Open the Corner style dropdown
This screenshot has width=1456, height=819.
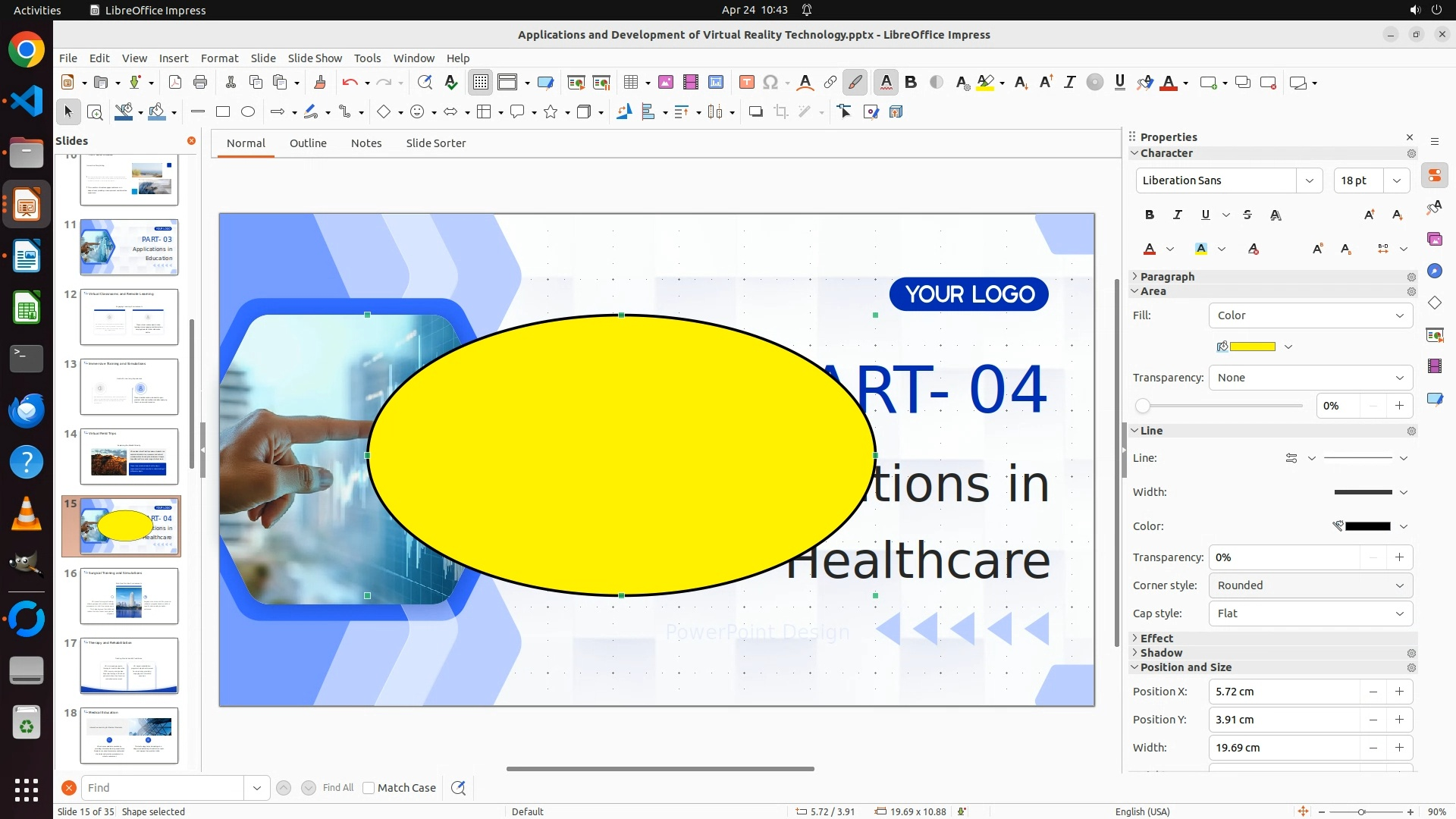click(x=1310, y=585)
